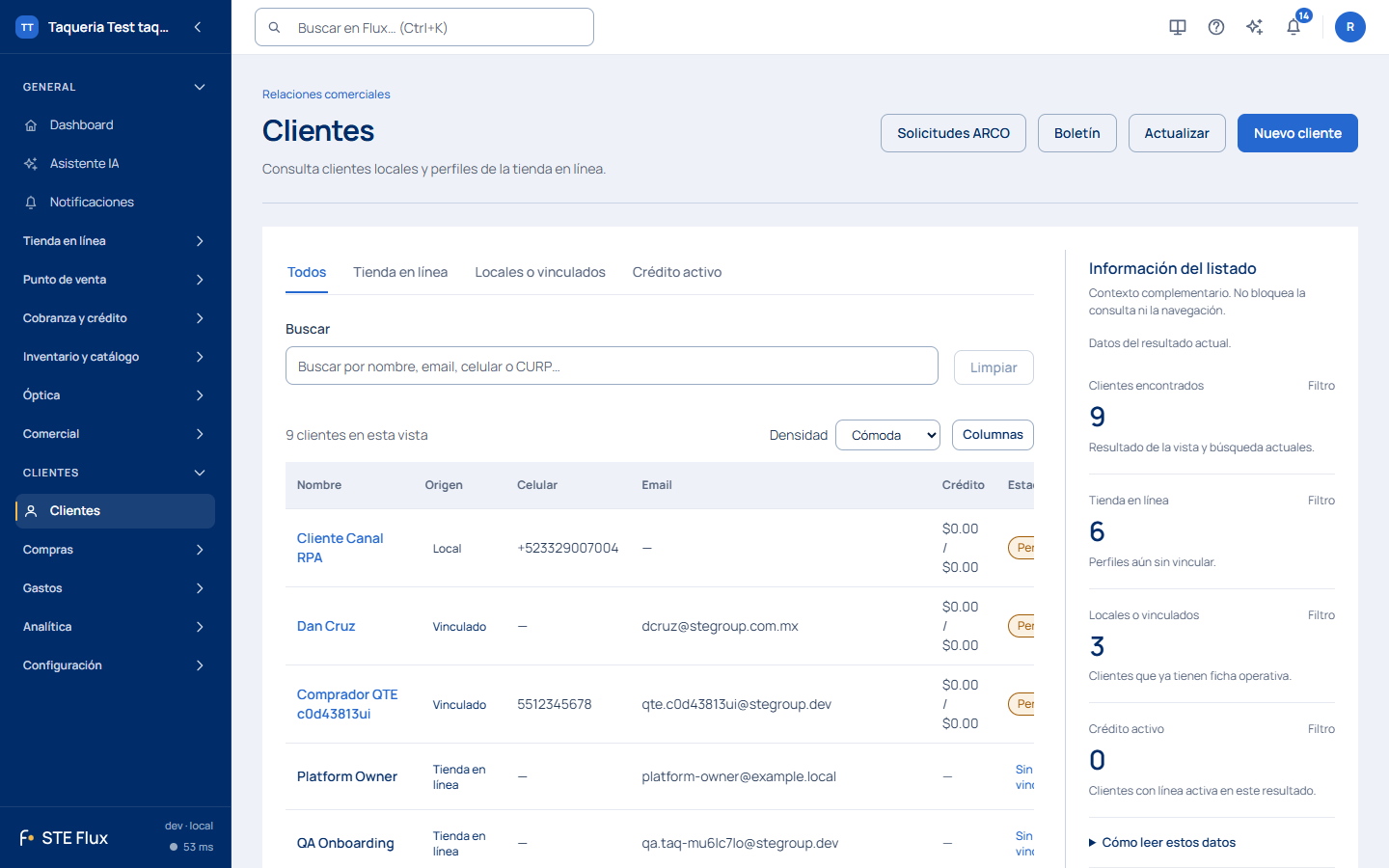Open the guide book icon in the top bar
Screen dimensions: 1389x868
pos(1178,27)
